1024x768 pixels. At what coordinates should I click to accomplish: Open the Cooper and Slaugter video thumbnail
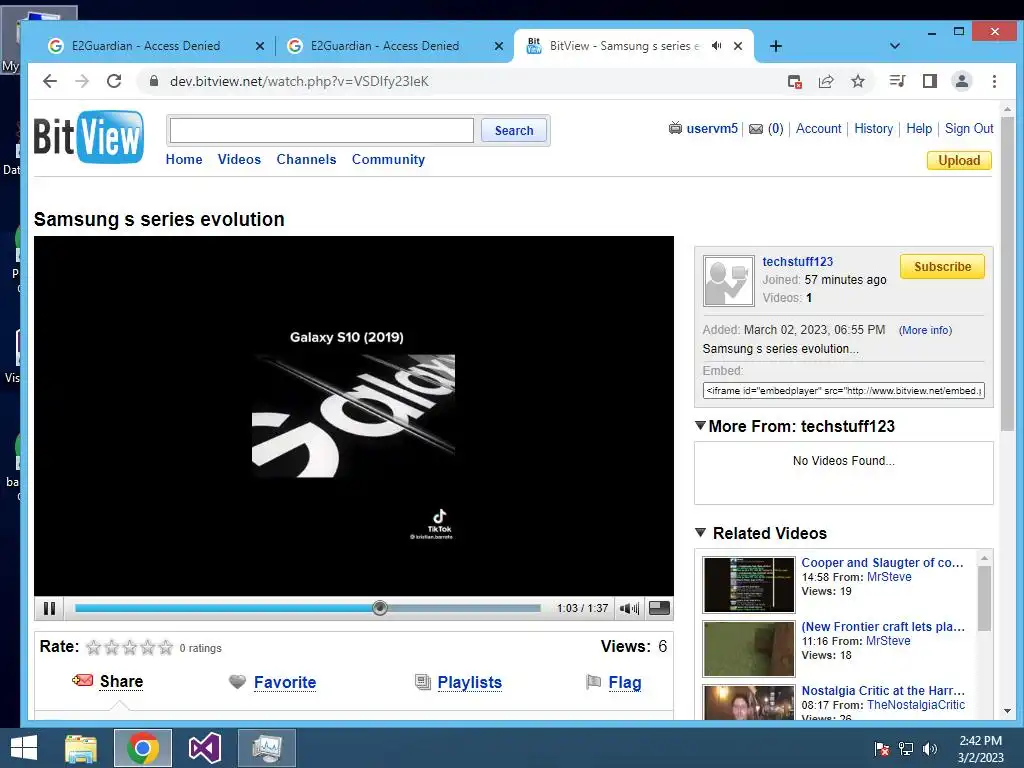(748, 584)
